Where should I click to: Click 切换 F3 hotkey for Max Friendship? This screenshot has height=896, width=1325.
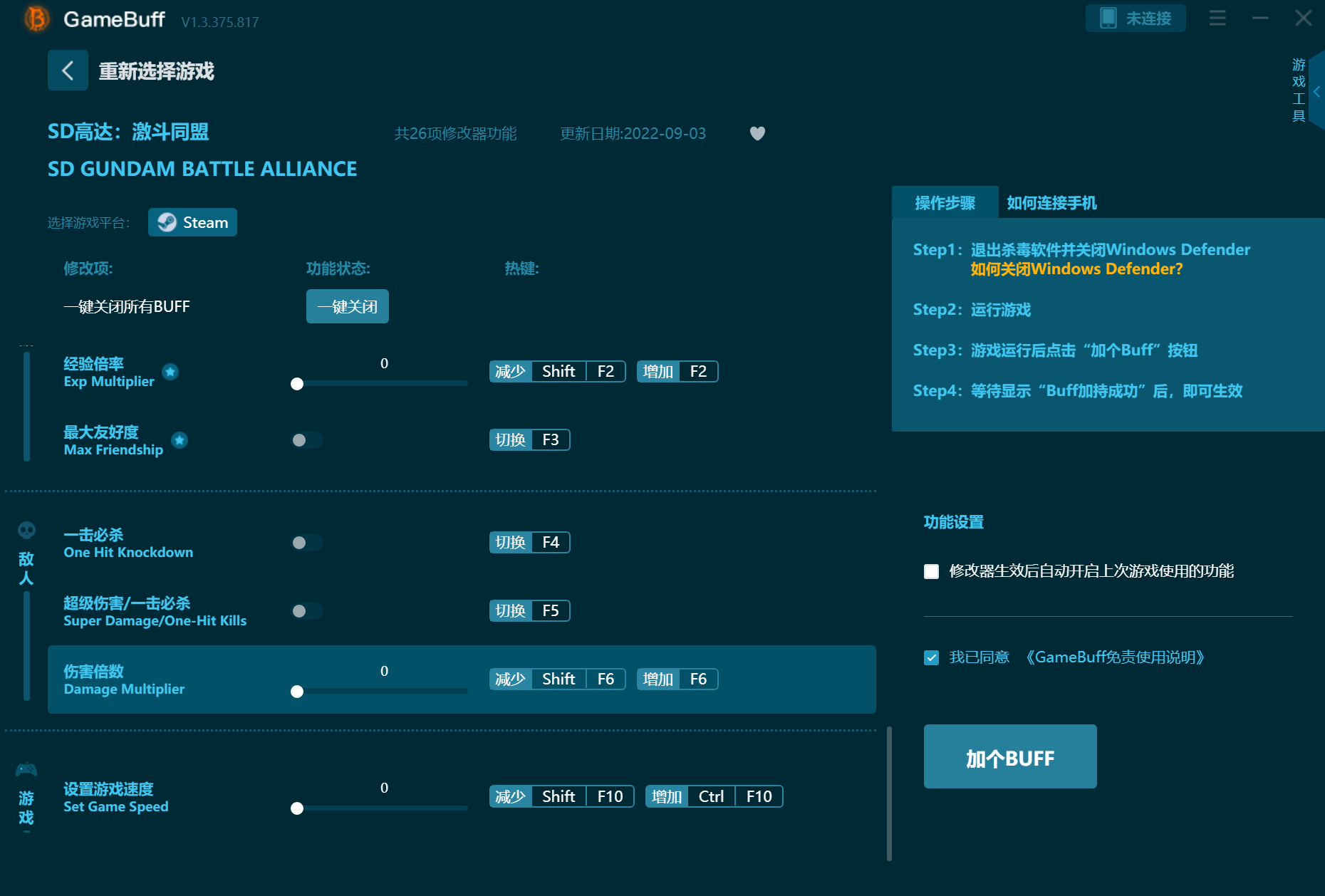529,440
